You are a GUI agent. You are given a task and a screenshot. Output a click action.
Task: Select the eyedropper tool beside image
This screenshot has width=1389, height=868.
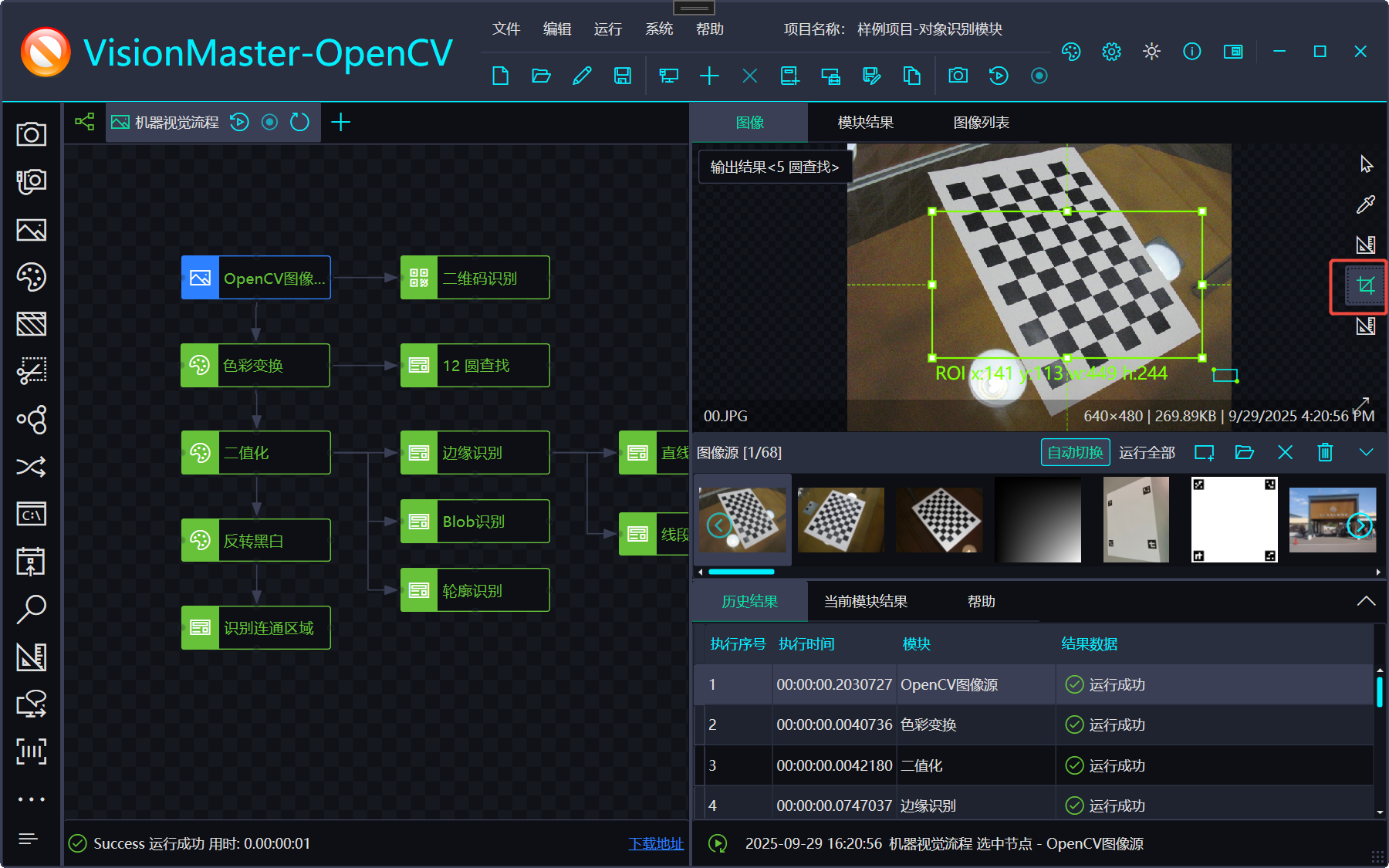(1366, 204)
